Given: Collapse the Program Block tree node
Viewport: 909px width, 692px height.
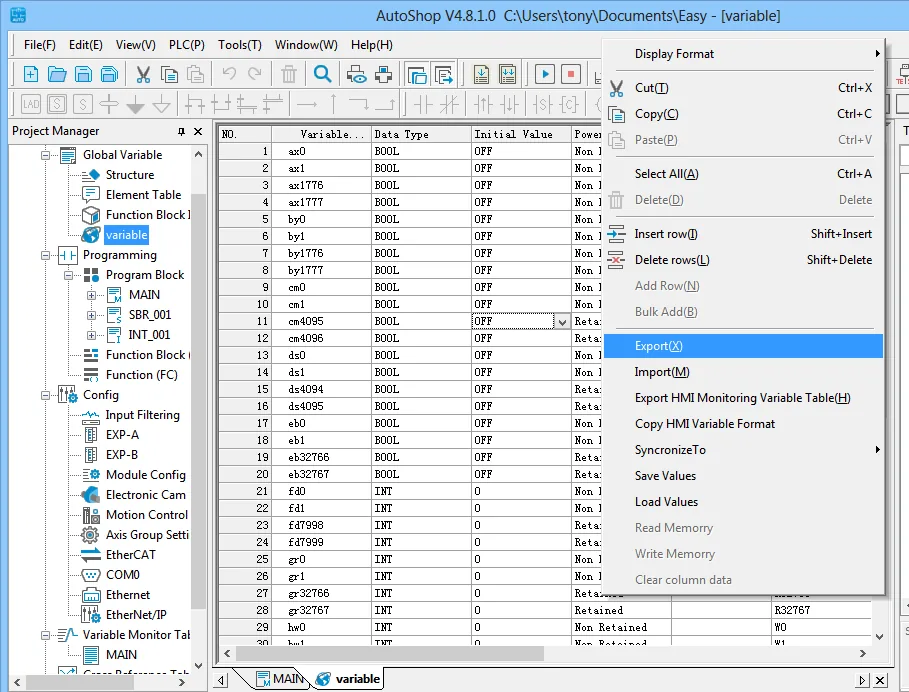Looking at the screenshot, I should tap(68, 275).
